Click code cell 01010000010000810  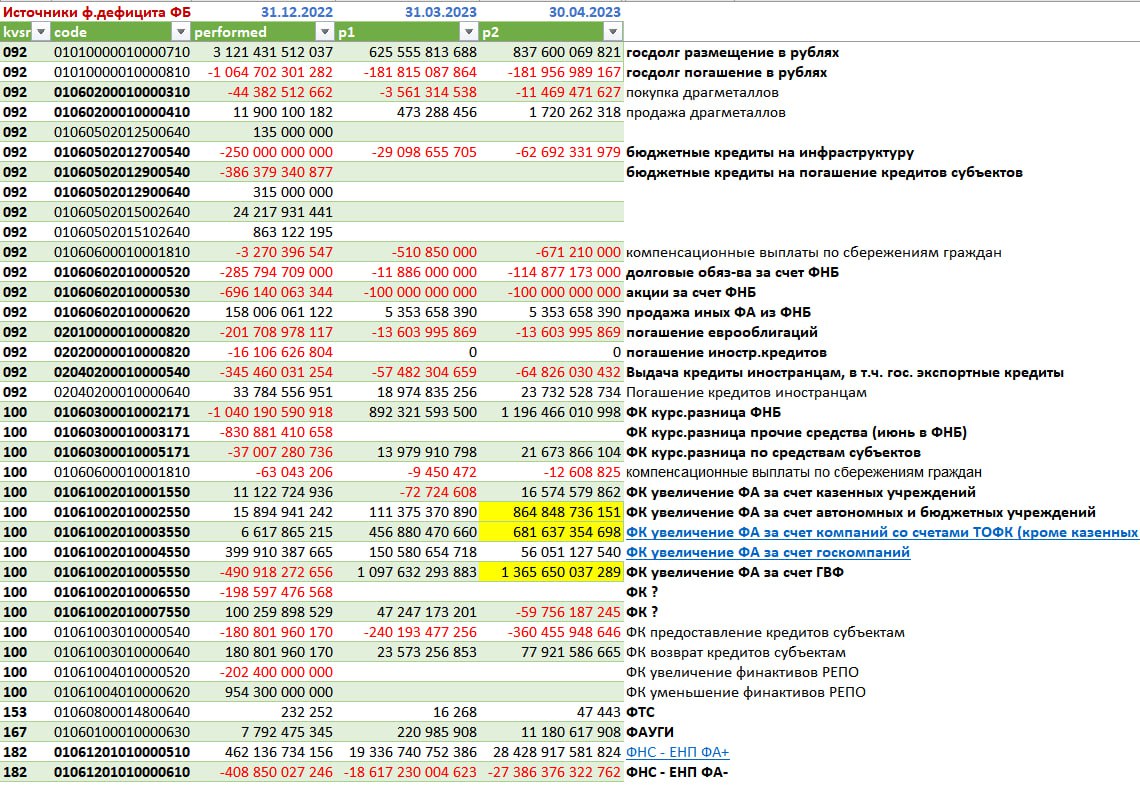coord(121,72)
